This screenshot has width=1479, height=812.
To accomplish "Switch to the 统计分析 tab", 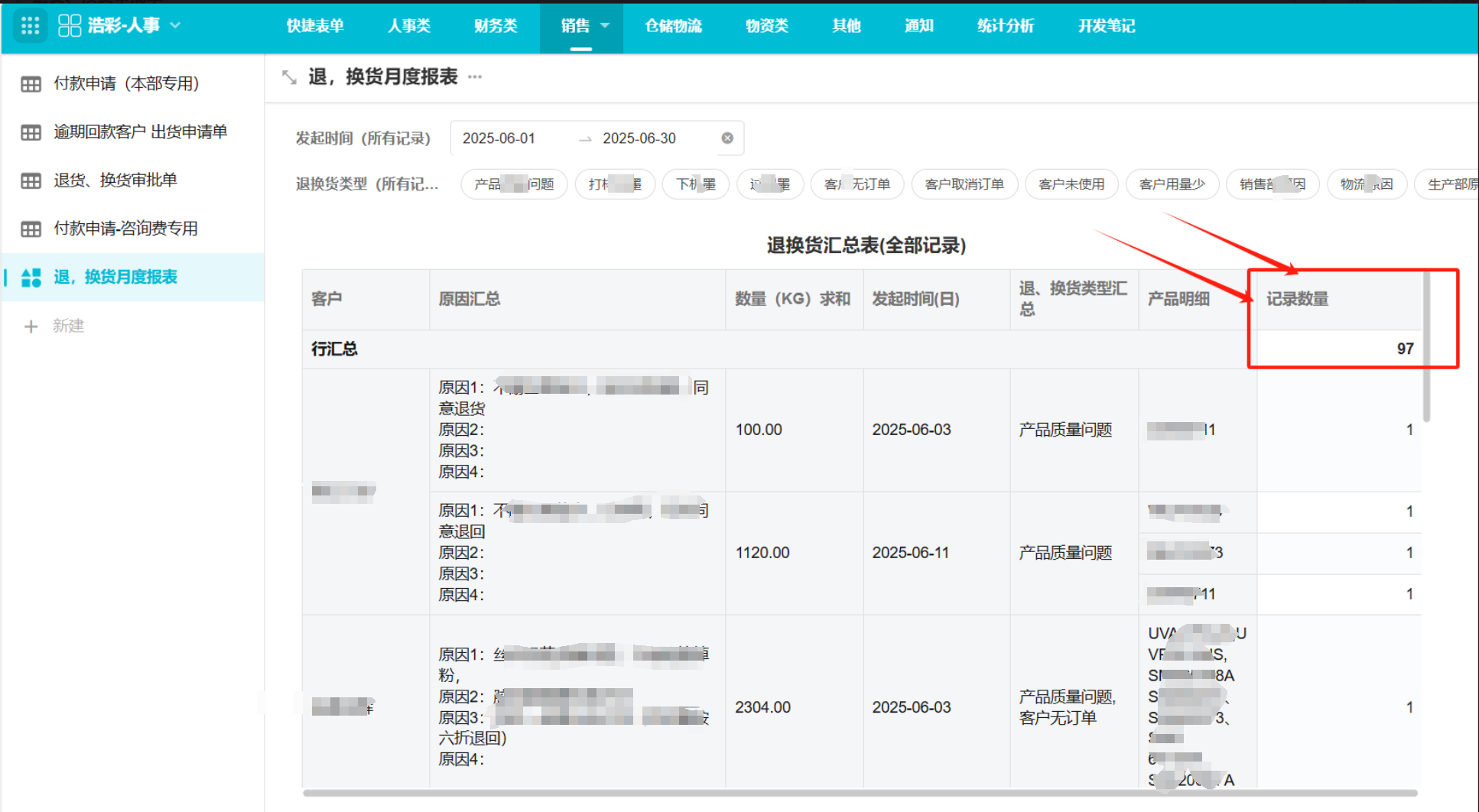I will [1005, 26].
